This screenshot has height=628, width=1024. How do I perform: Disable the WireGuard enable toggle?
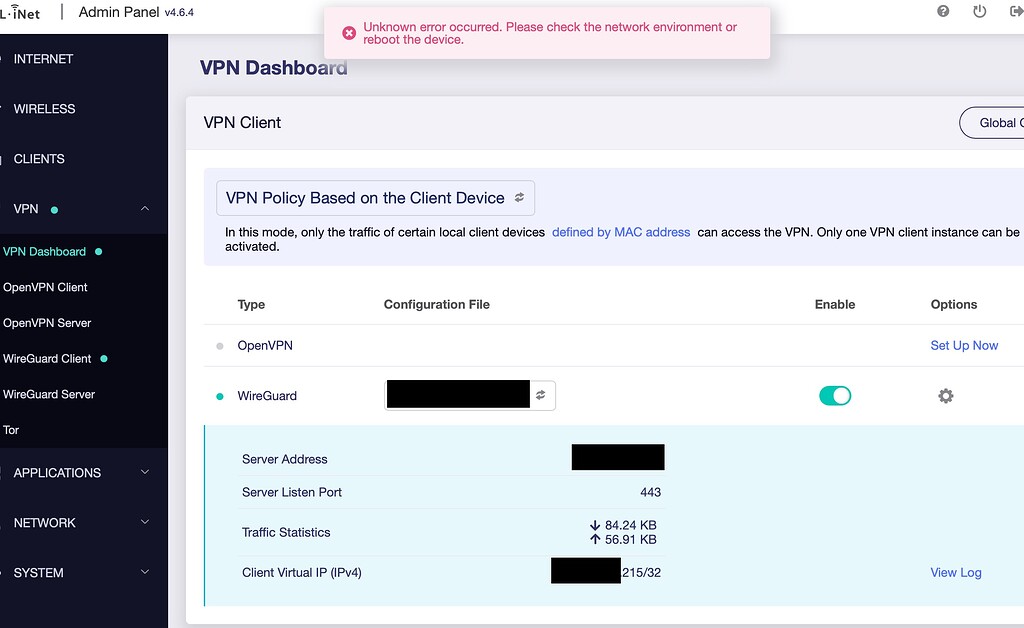(x=835, y=396)
